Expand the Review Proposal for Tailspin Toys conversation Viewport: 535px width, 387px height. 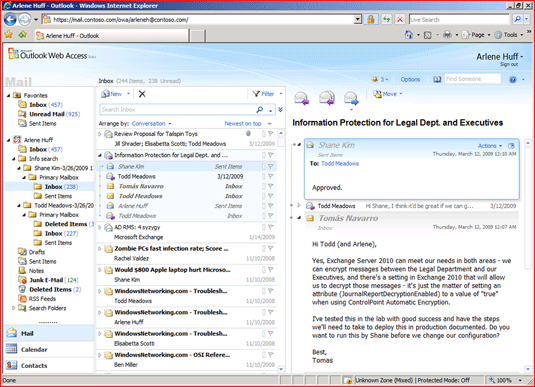click(100, 134)
